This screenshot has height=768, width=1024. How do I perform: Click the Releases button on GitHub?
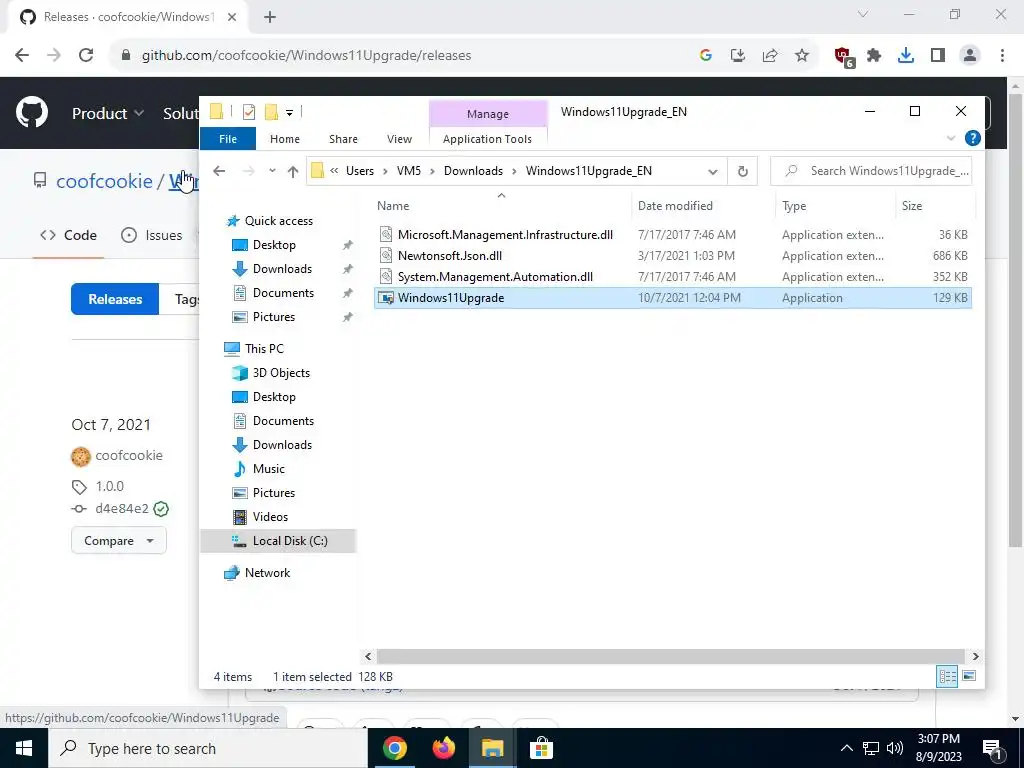[115, 299]
